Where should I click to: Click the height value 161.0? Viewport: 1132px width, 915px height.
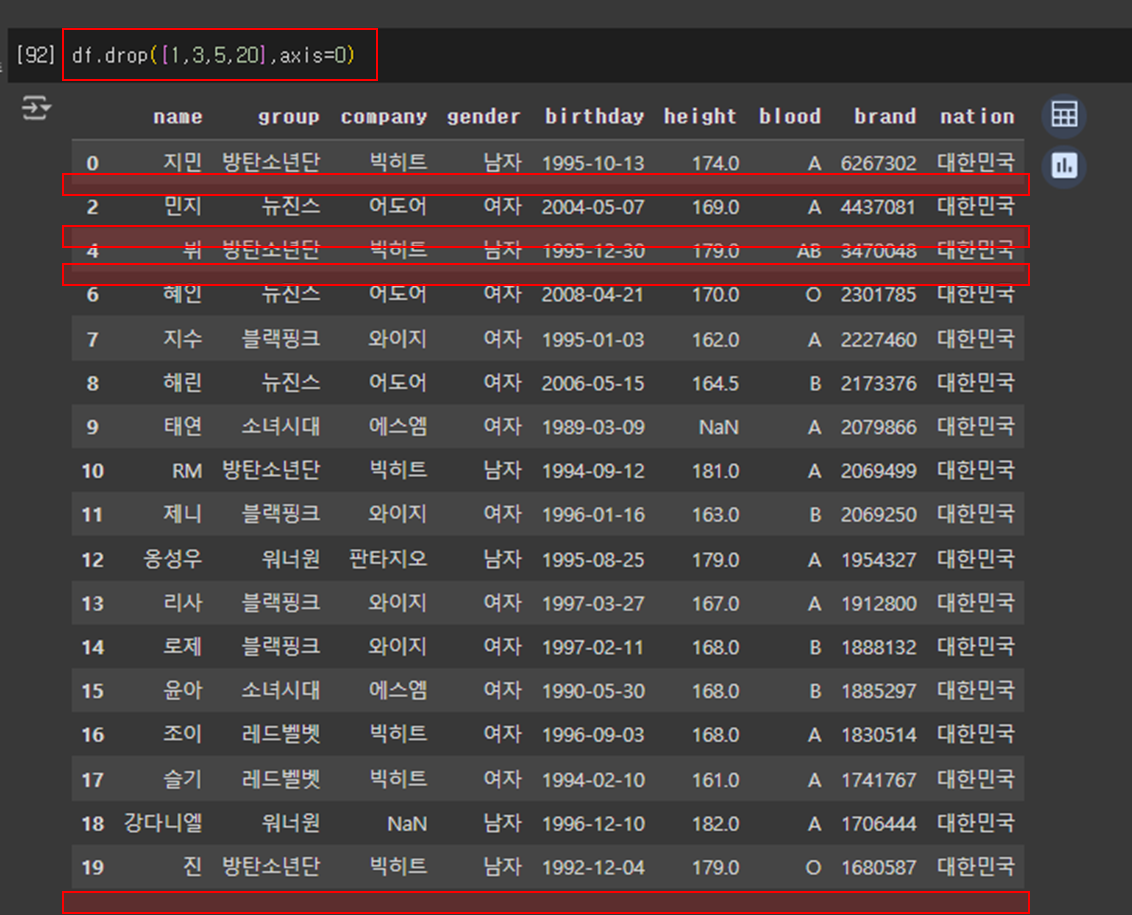click(x=715, y=780)
